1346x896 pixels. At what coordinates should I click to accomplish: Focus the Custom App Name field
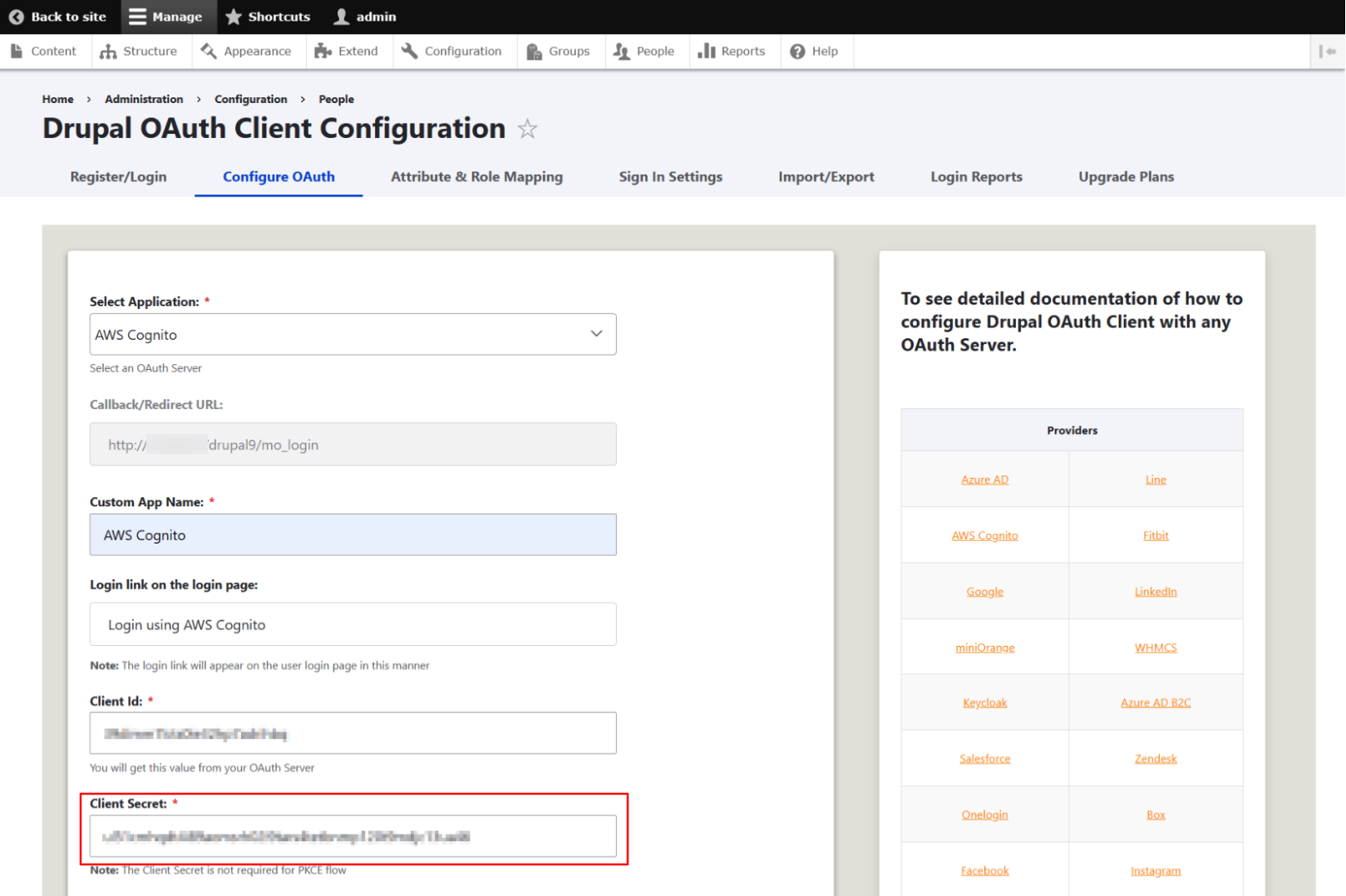pos(353,535)
